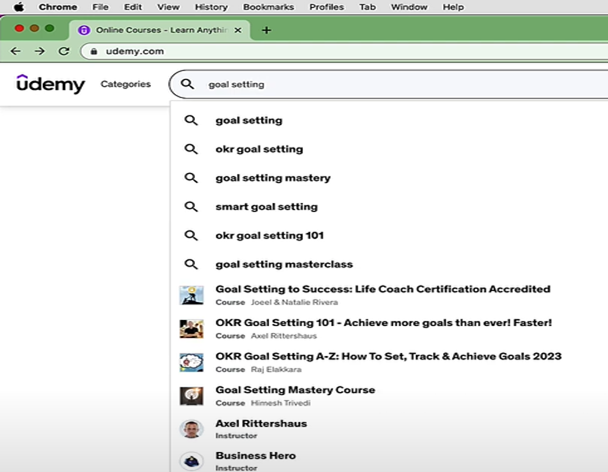Select the Online Courses Udemy tab
608x472 pixels.
159,30
